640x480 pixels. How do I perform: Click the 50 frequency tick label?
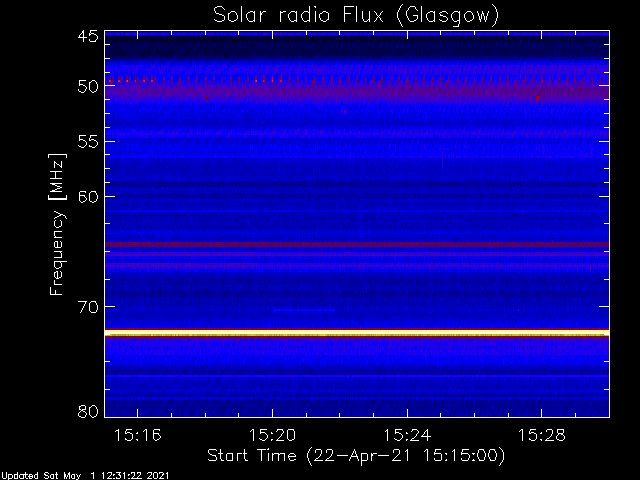[88, 87]
